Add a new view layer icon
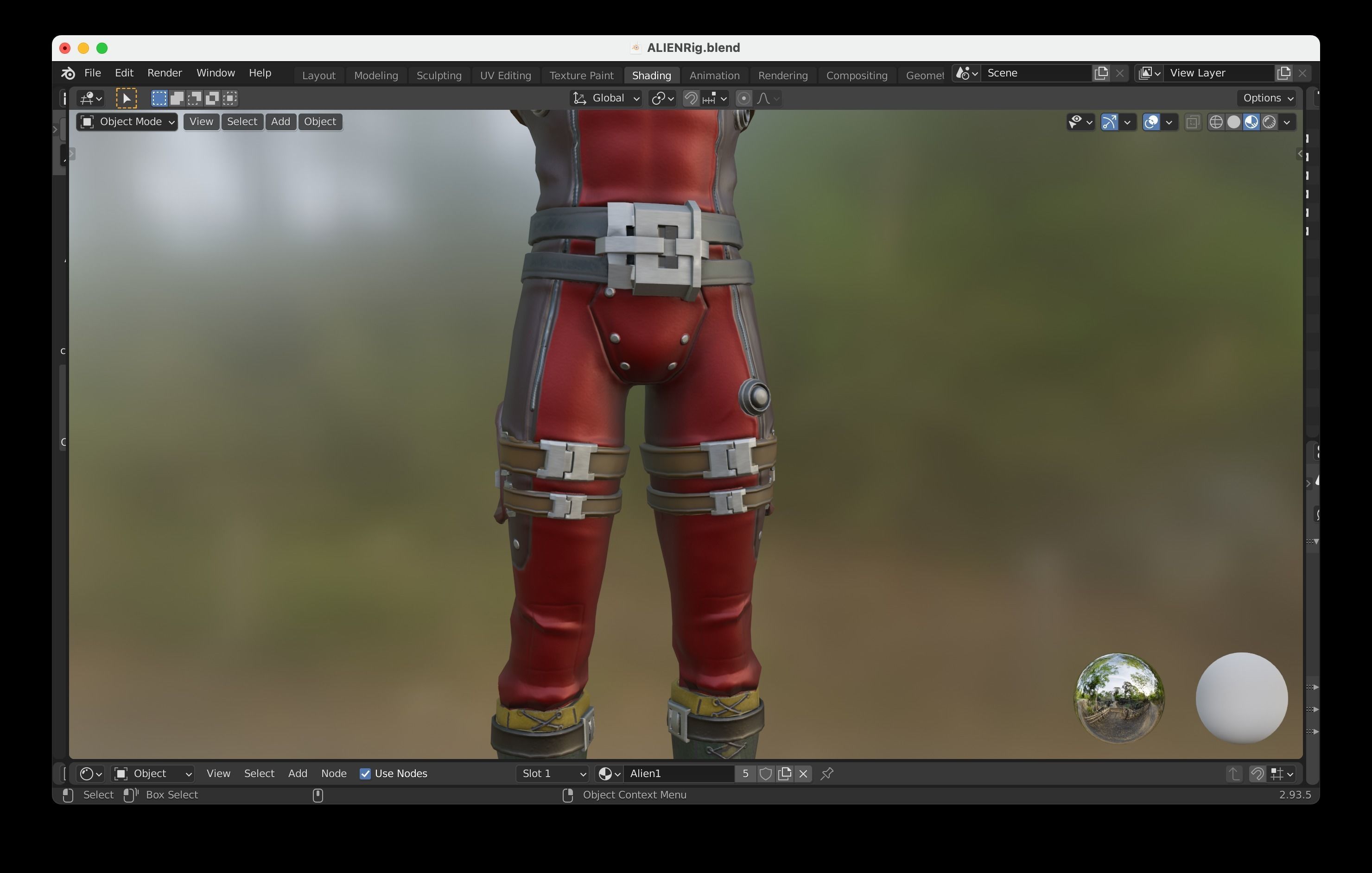Image resolution: width=1372 pixels, height=873 pixels. pyautogui.click(x=1283, y=73)
